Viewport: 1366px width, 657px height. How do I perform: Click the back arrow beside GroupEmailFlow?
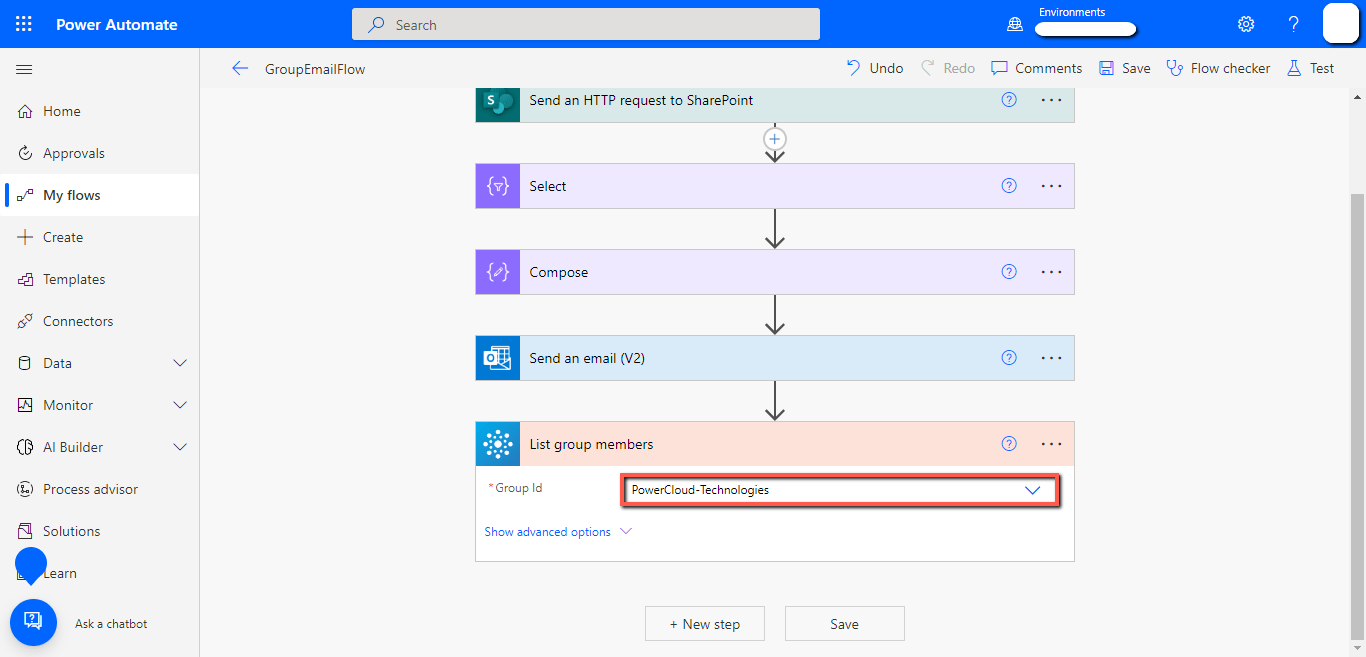(239, 69)
